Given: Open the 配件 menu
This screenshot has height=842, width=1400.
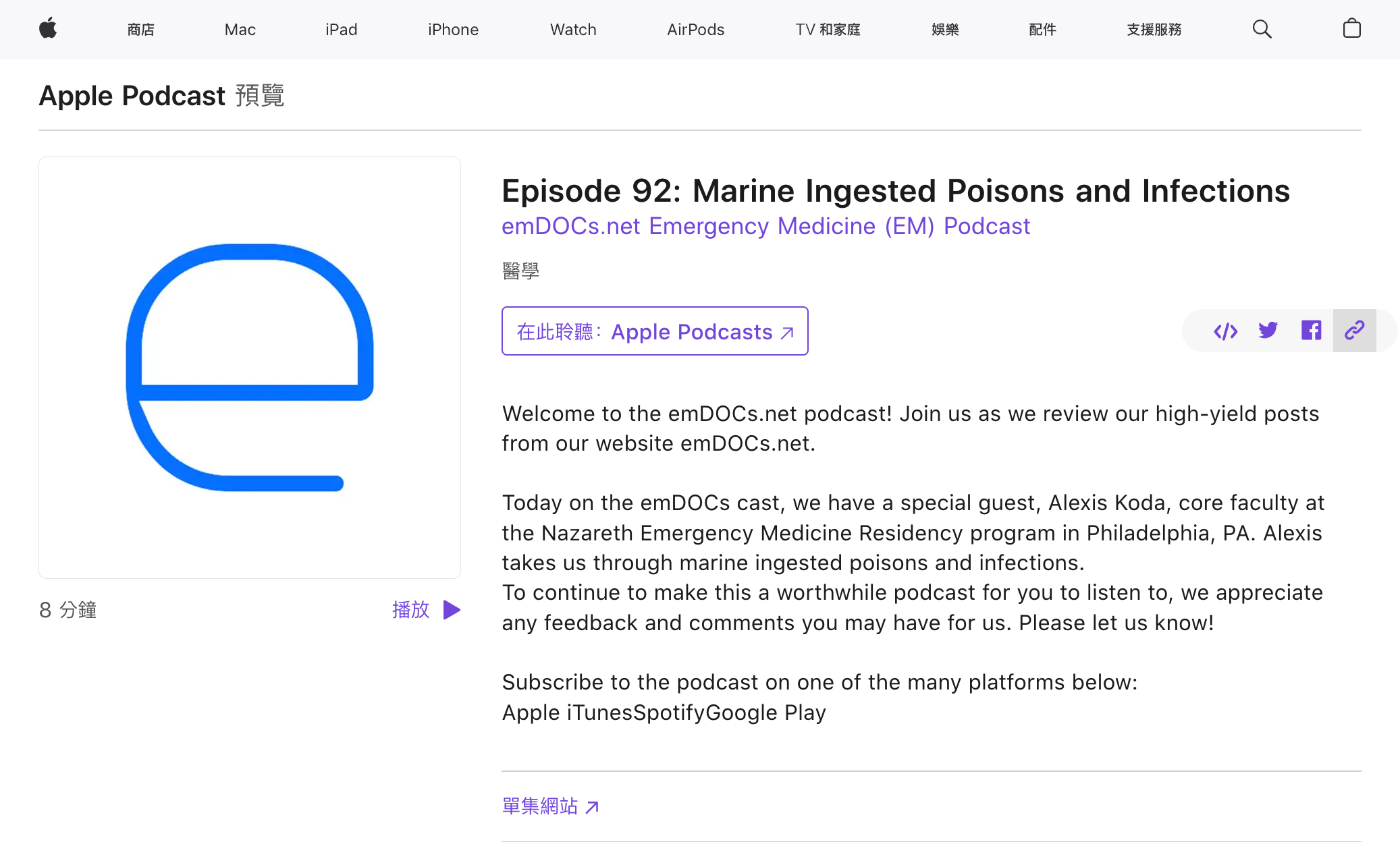Looking at the screenshot, I should coord(1042,30).
